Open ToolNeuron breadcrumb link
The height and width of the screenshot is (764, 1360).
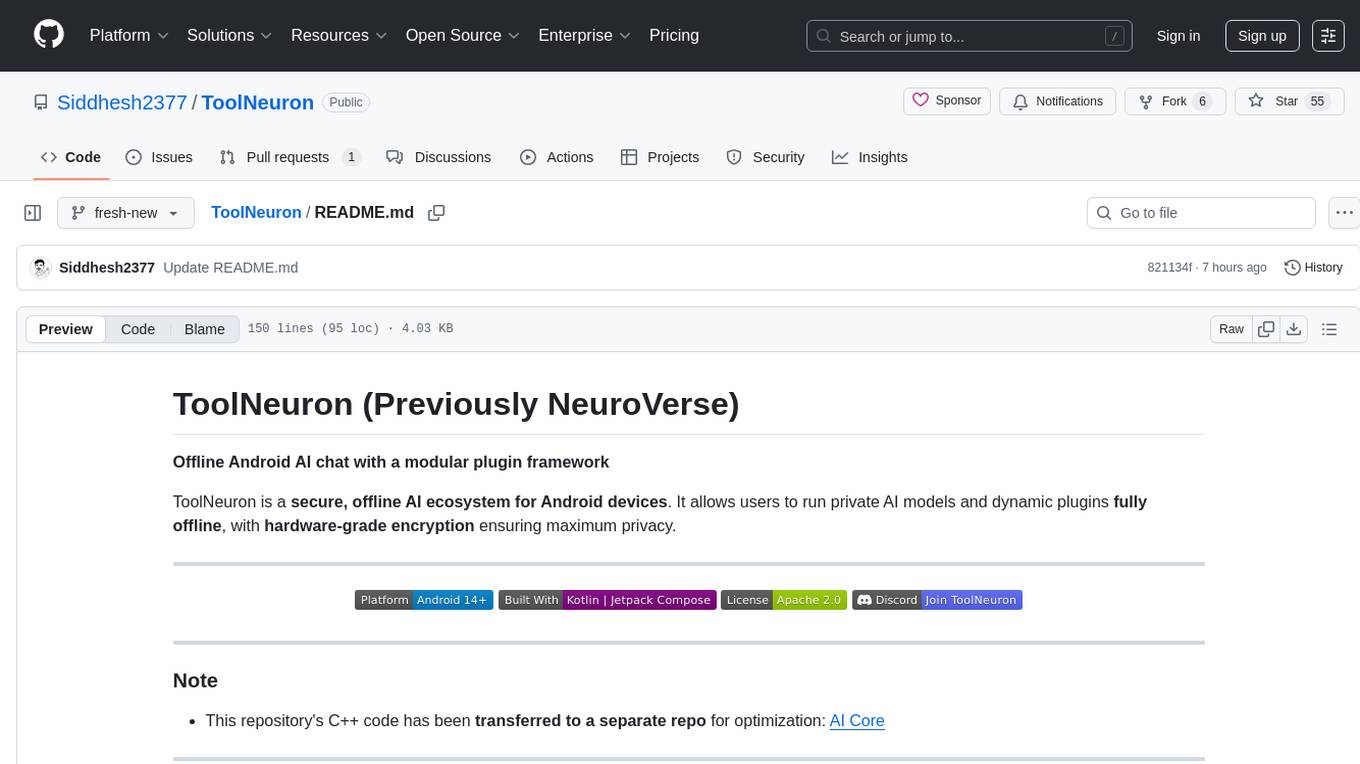point(256,212)
